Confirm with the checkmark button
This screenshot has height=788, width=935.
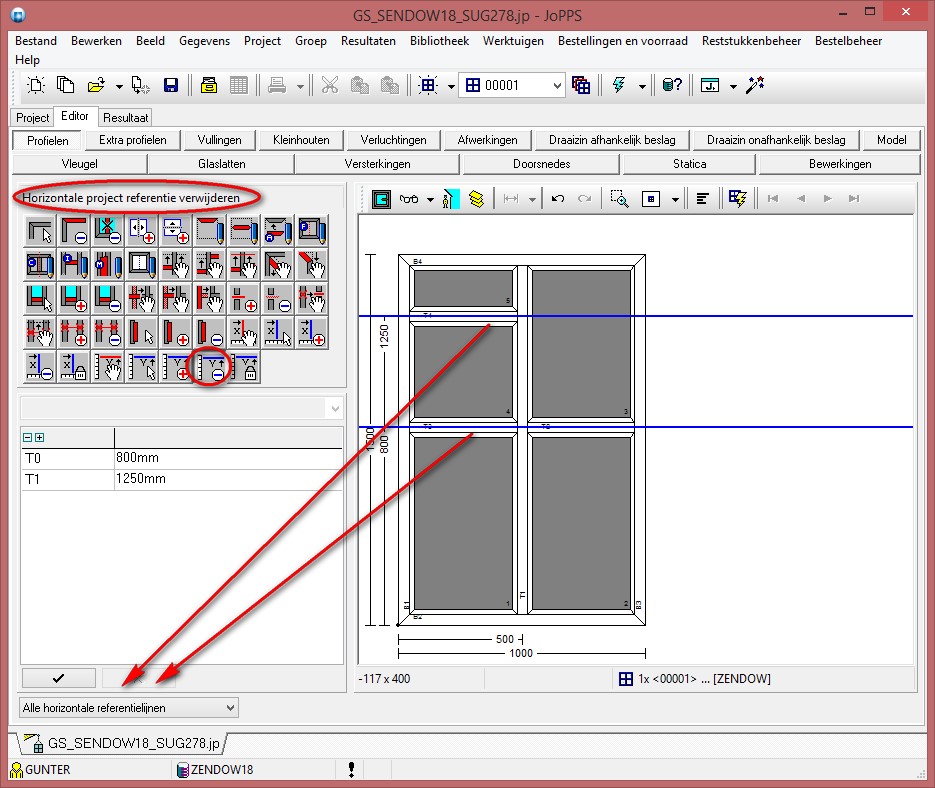point(58,678)
